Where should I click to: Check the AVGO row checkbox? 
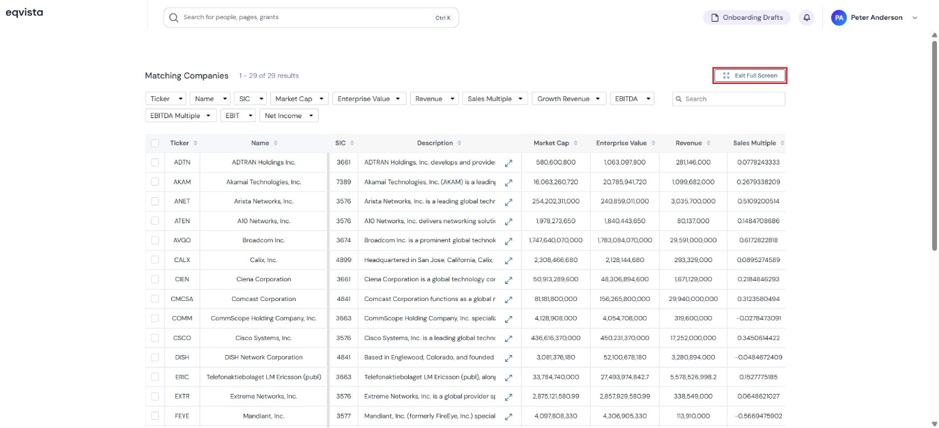click(155, 241)
